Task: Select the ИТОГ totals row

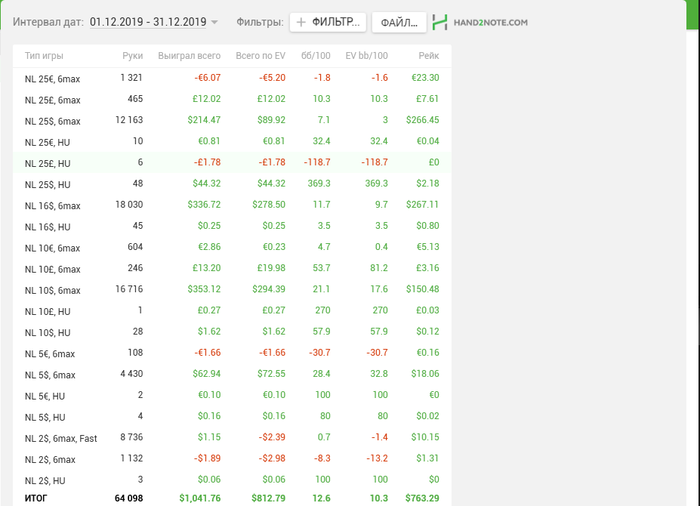Action: (232, 498)
